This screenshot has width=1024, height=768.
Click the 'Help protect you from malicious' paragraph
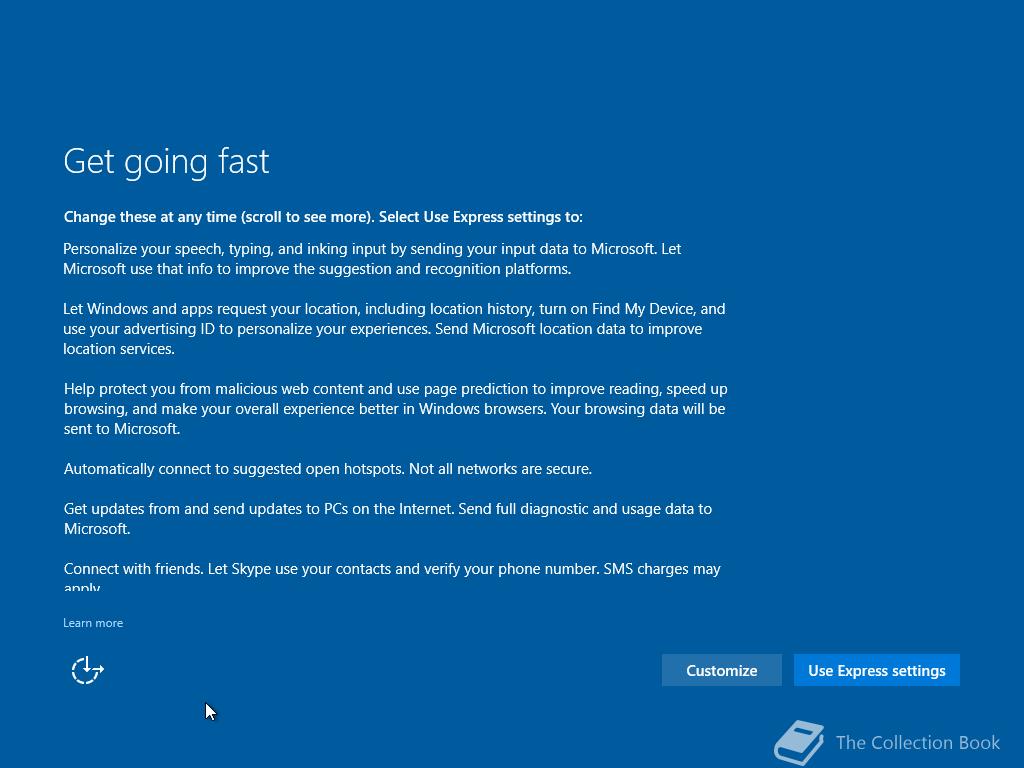(396, 409)
